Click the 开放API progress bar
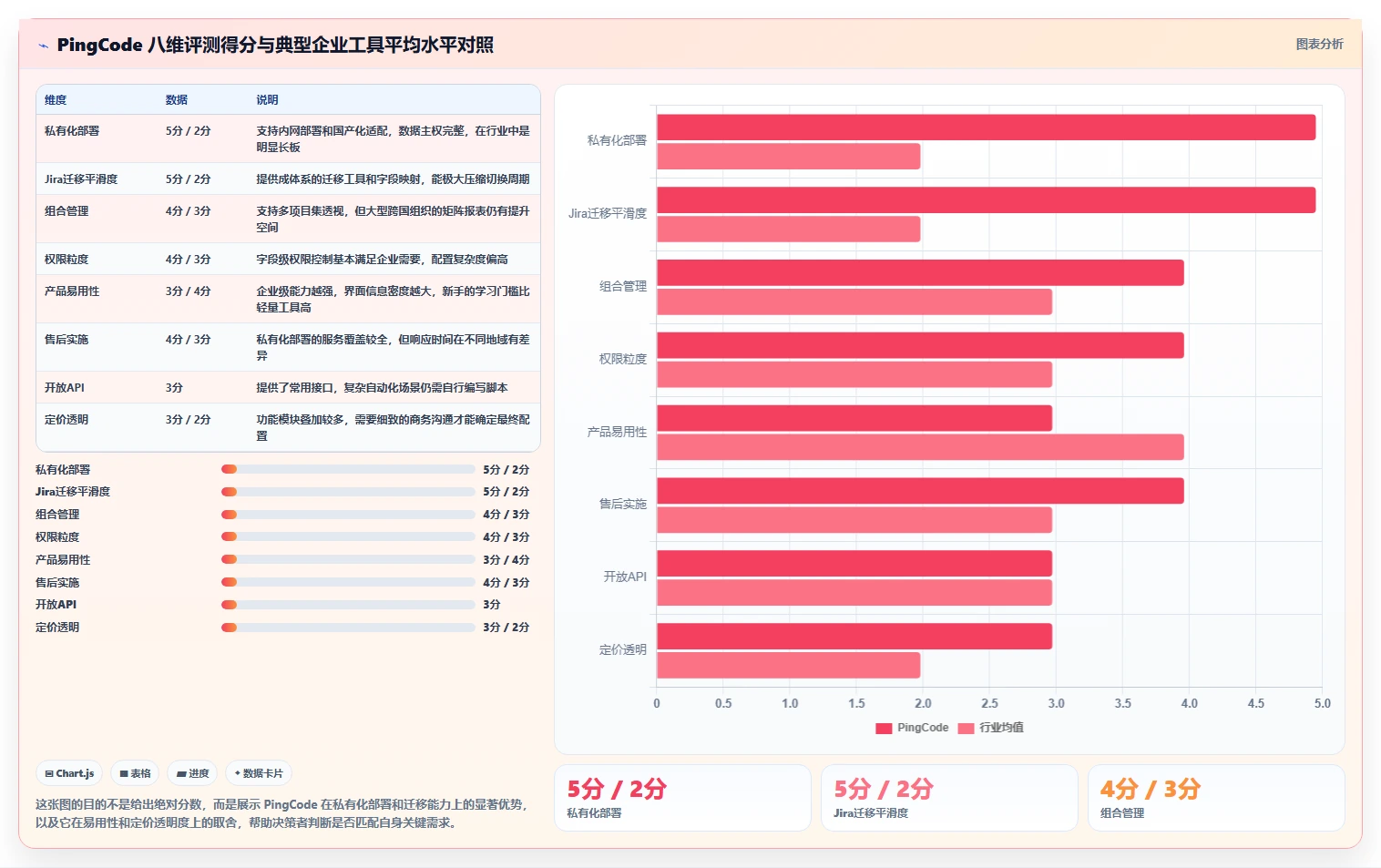Image resolution: width=1381 pixels, height=868 pixels. 348,605
